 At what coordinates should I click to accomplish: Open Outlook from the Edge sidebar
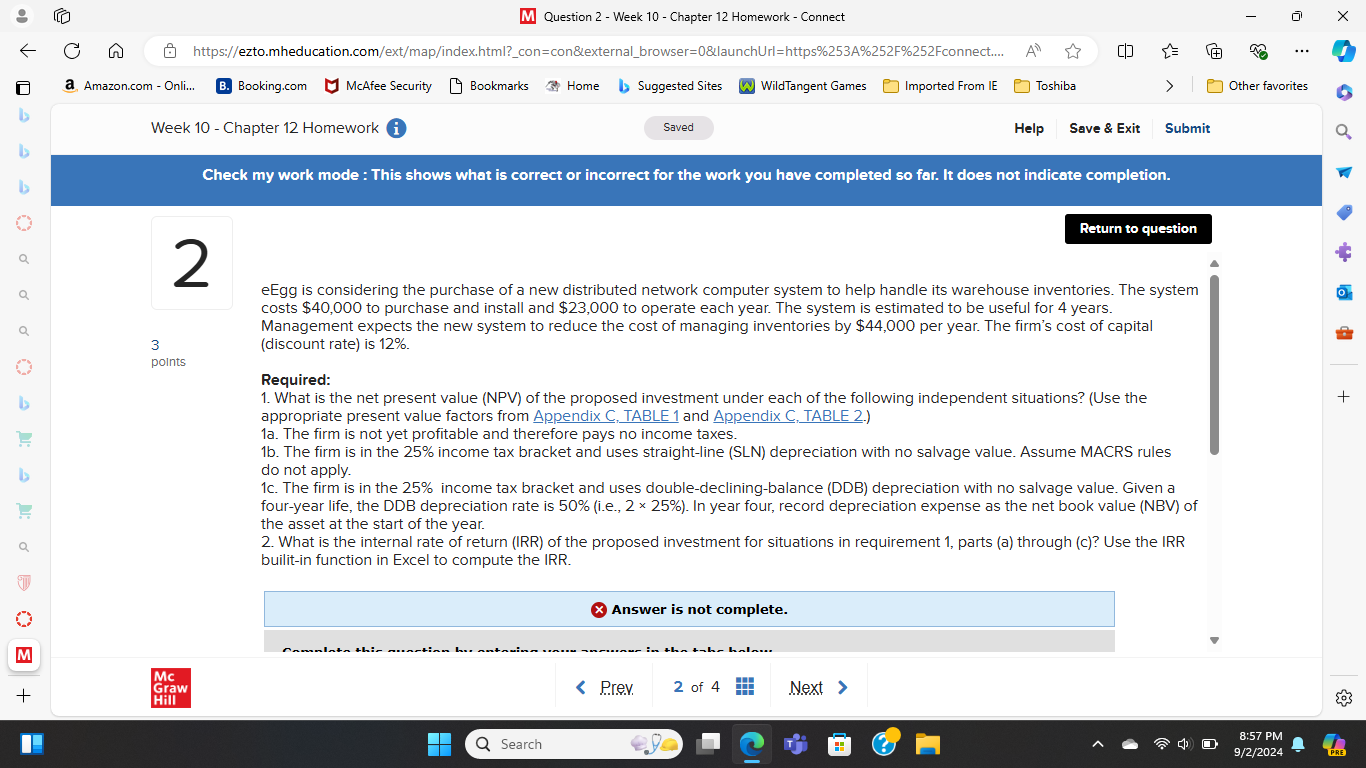tap(1344, 292)
